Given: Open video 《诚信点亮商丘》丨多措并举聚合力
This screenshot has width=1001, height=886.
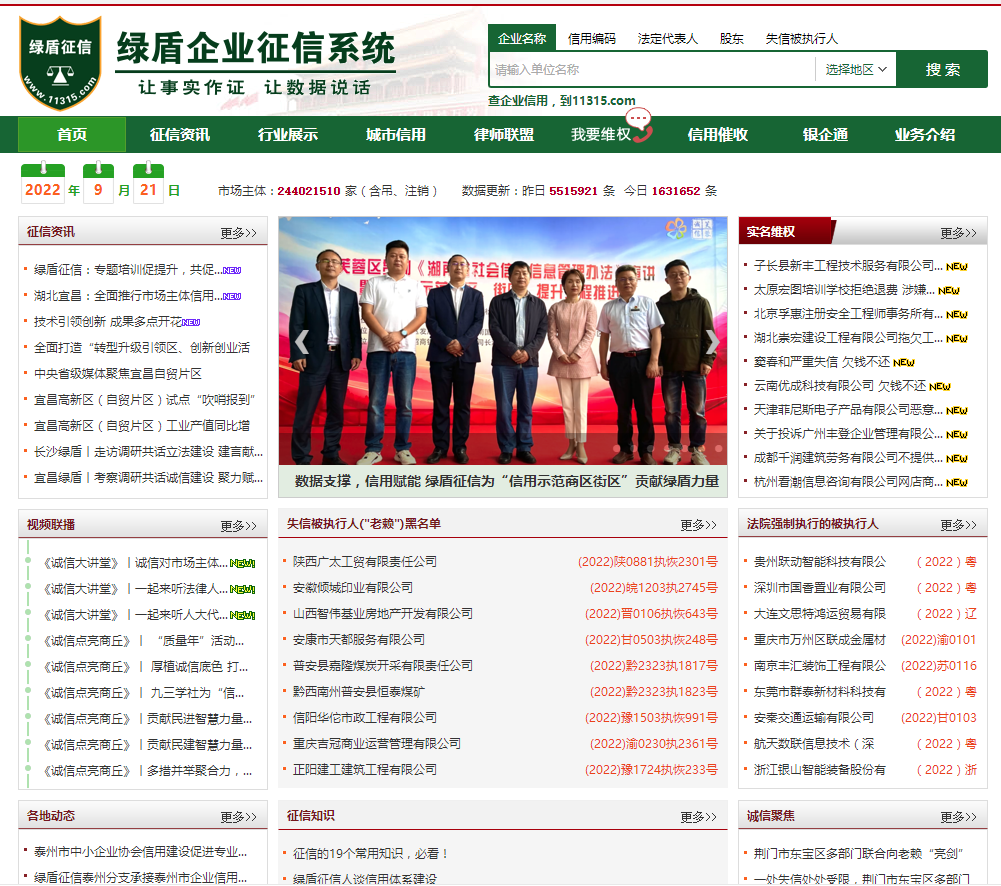Looking at the screenshot, I should point(147,771).
